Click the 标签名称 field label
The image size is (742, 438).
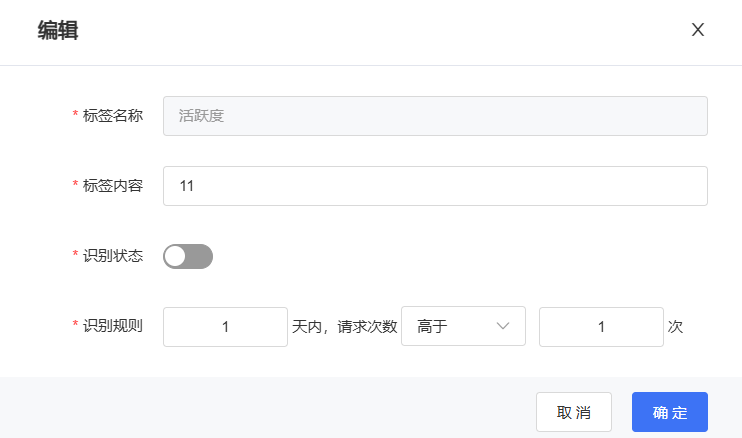113,116
